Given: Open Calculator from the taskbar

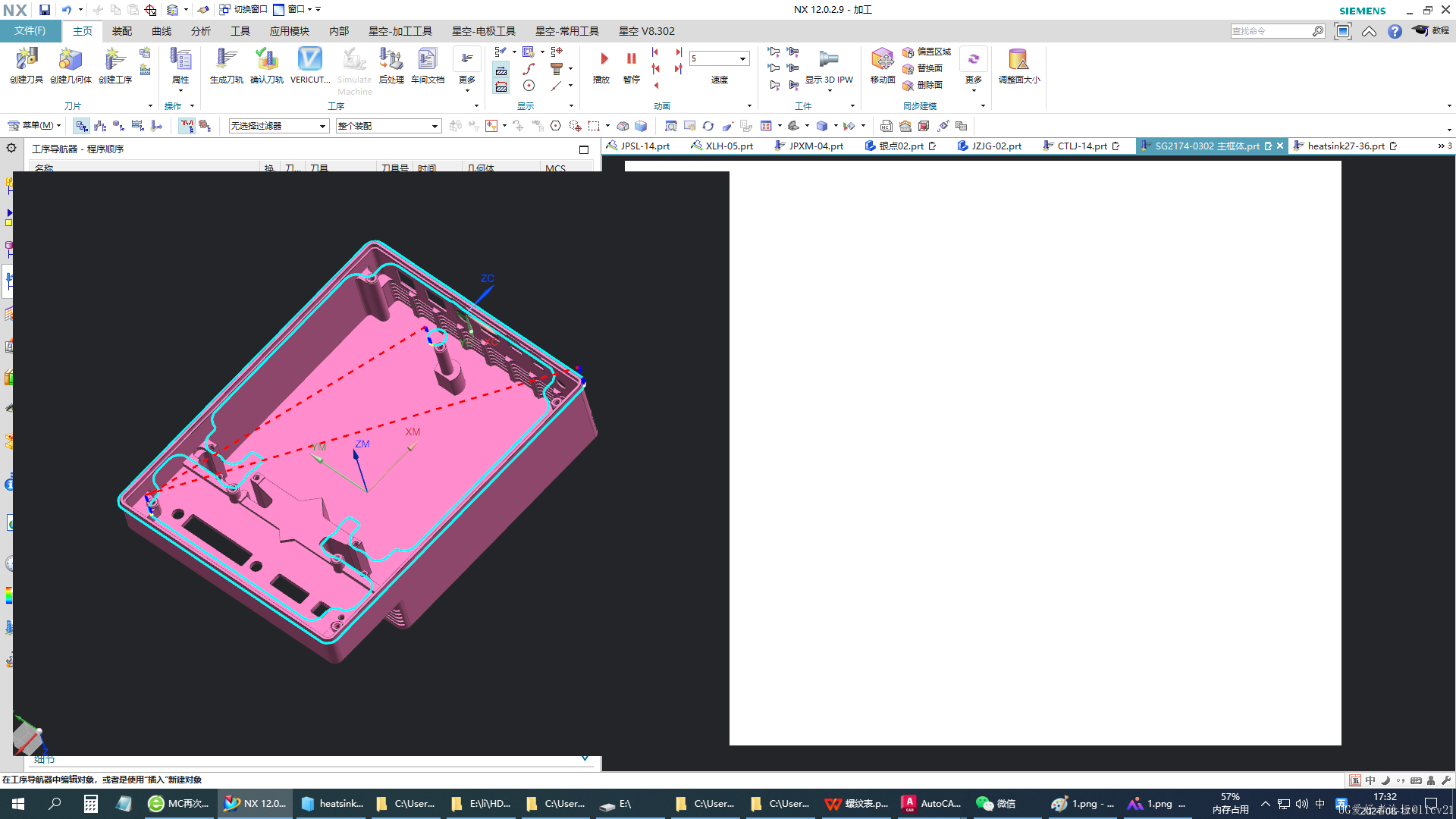Looking at the screenshot, I should 90,804.
